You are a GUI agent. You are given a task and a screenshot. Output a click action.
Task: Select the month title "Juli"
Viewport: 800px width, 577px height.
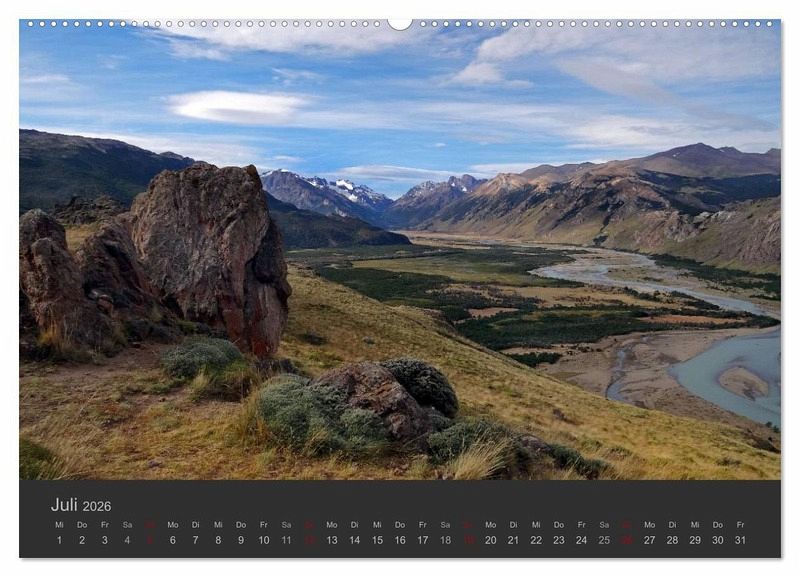click(64, 505)
